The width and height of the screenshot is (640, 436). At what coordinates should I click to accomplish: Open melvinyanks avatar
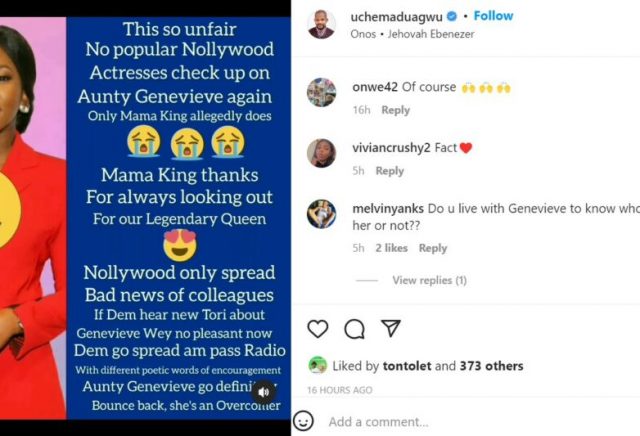pyautogui.click(x=322, y=214)
